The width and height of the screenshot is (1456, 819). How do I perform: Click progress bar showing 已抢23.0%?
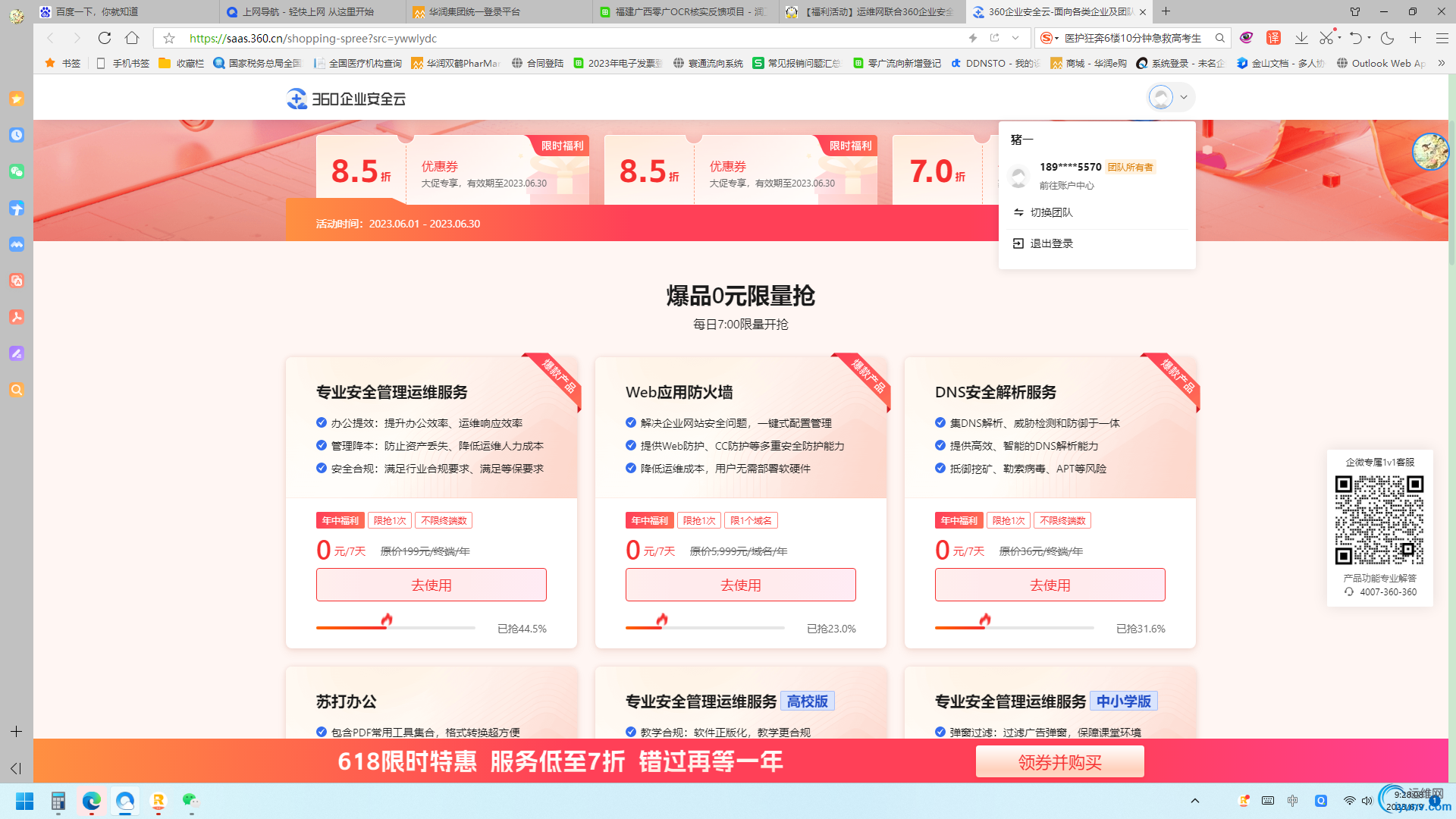click(x=704, y=628)
